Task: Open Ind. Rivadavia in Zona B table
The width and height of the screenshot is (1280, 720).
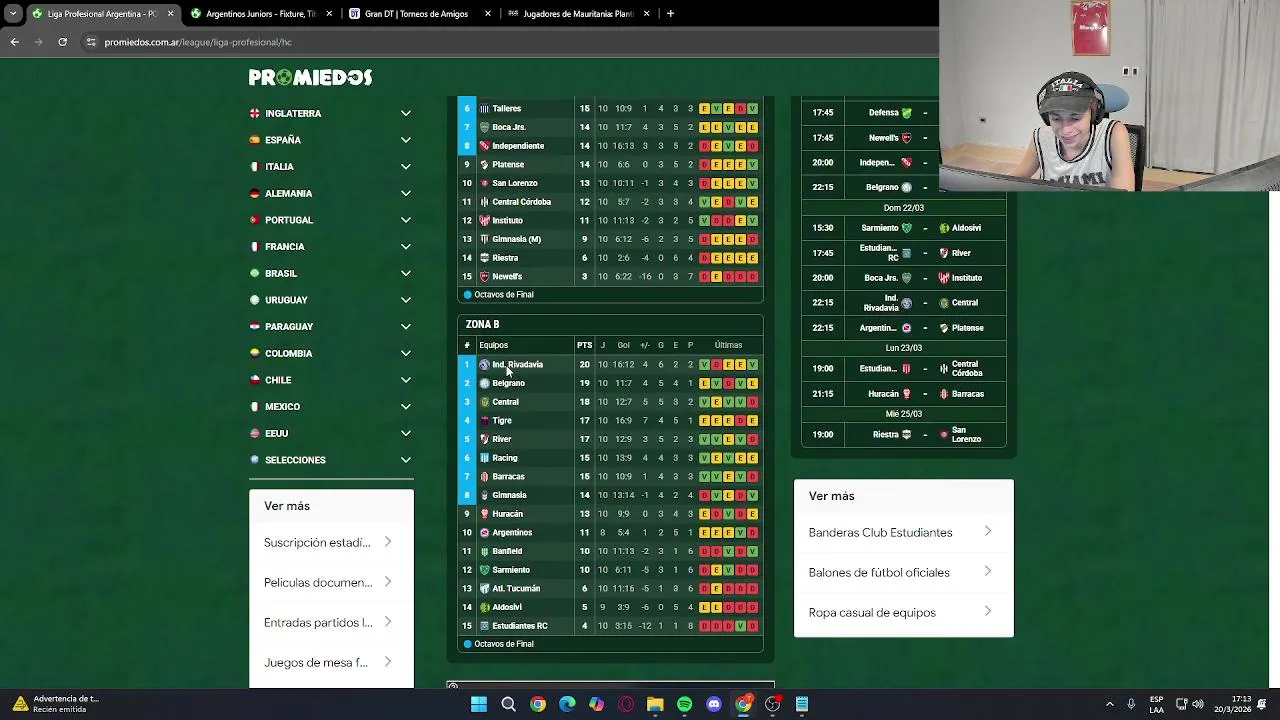Action: pos(517,365)
